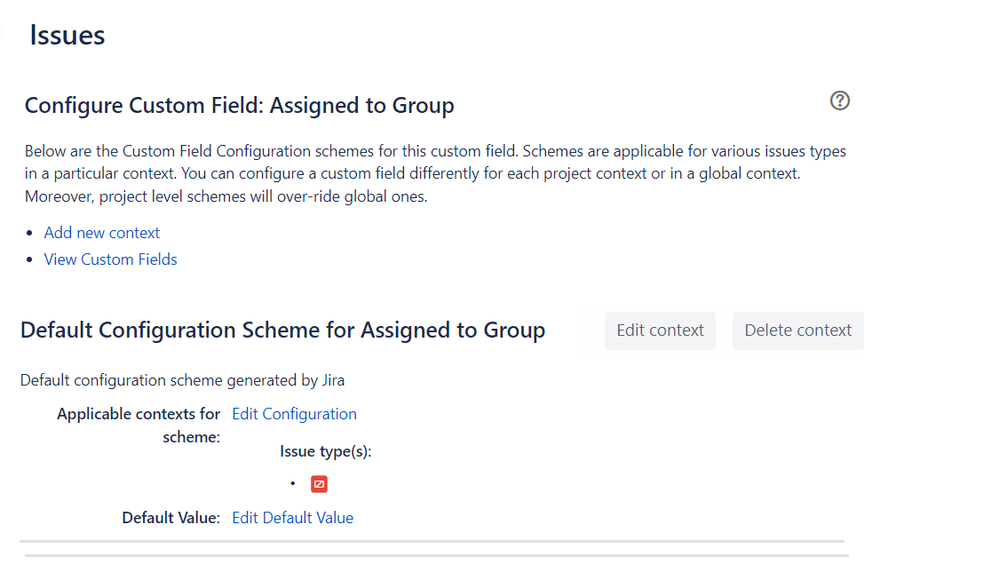Screen dimensions: 999x566
Task: Click the scheme description paragraph text
Action: pos(435,174)
